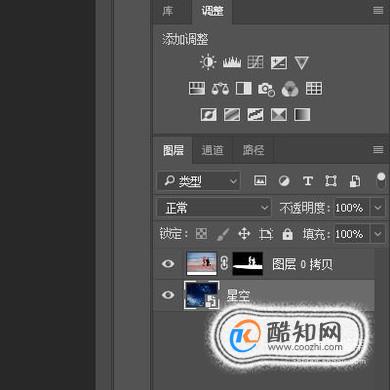Filter layers by type text layers
Viewport: 390px width, 390px height.
coord(307,181)
